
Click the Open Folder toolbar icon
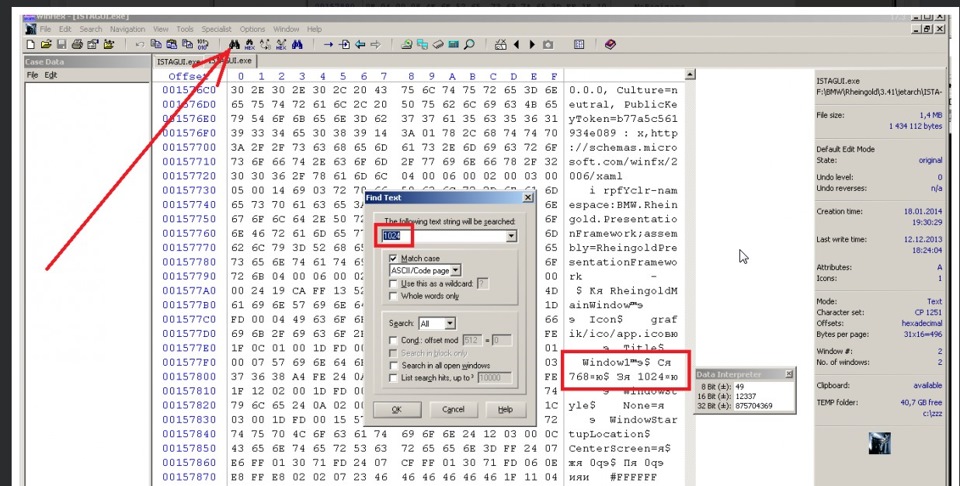point(109,45)
